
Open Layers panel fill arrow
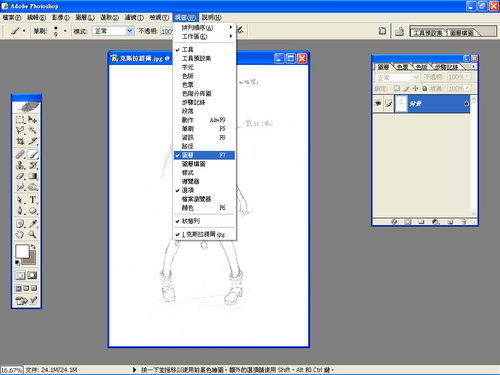(468, 88)
